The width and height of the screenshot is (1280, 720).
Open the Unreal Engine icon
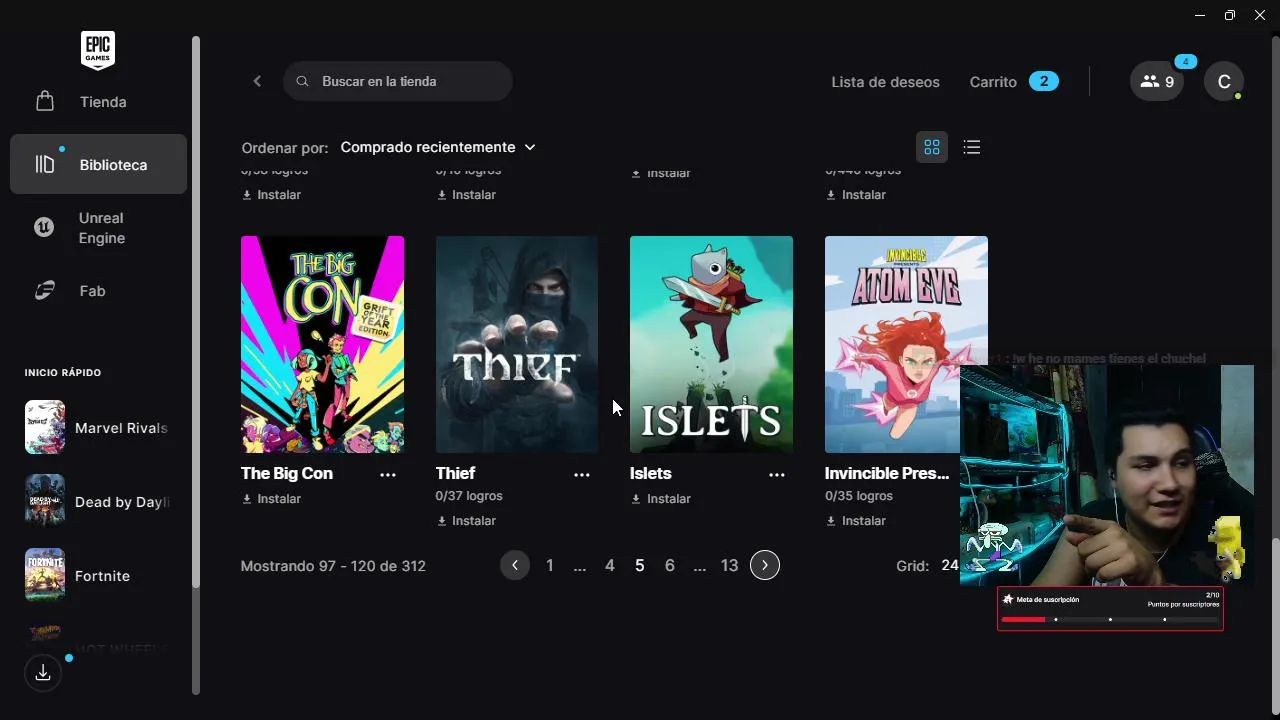click(44, 227)
